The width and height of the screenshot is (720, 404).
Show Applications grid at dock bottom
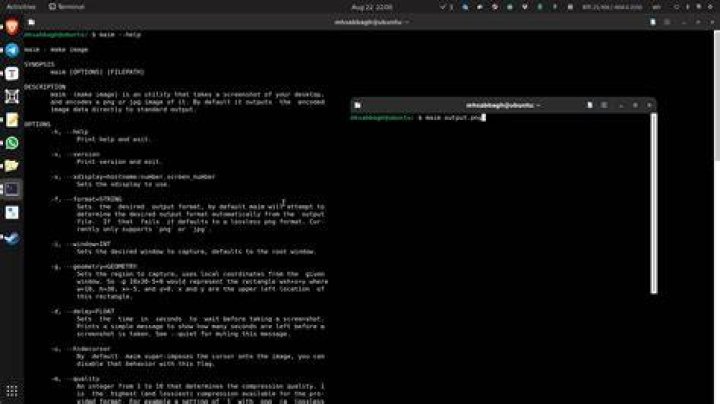[12, 391]
